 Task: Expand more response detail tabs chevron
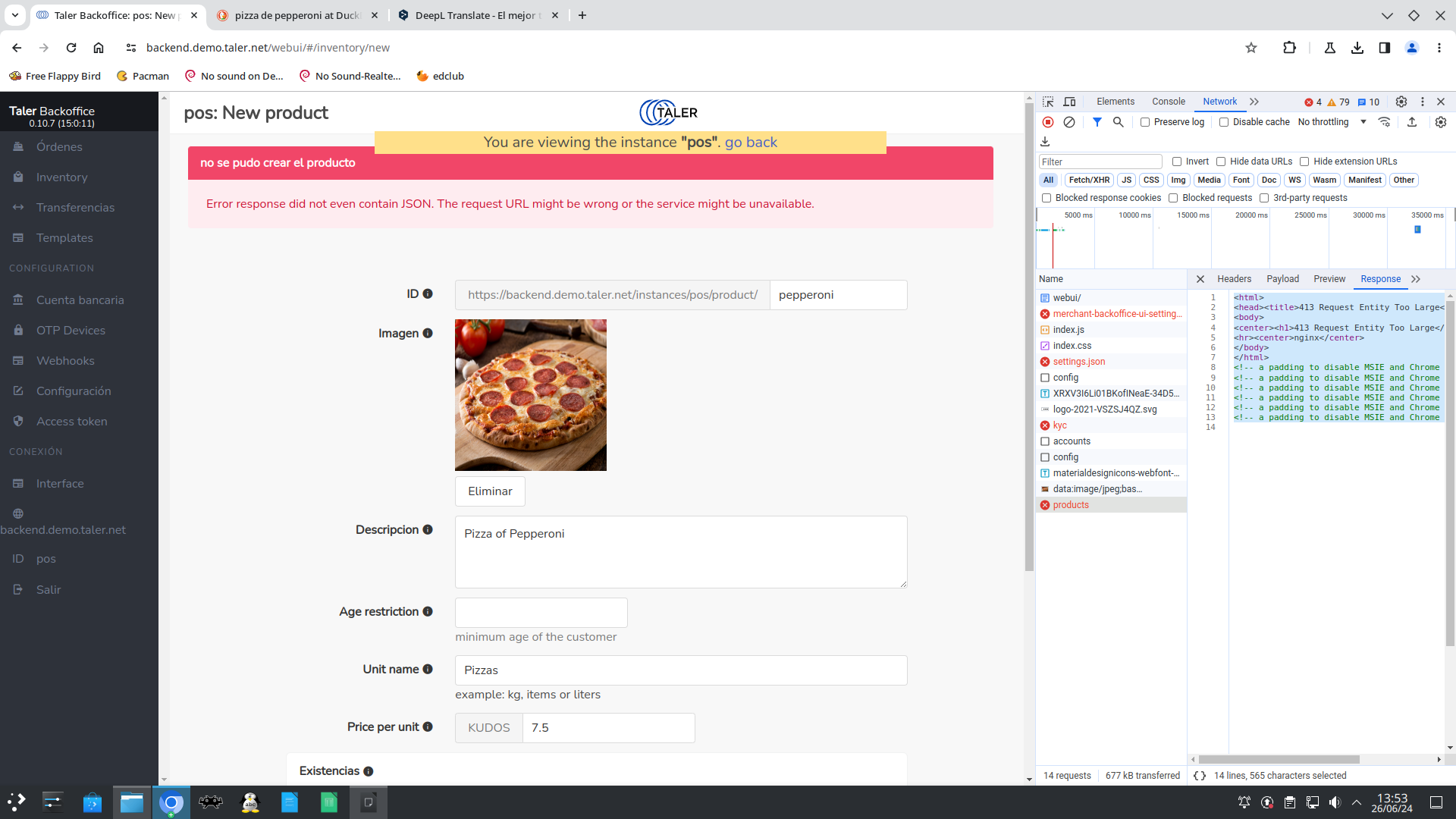click(1416, 279)
